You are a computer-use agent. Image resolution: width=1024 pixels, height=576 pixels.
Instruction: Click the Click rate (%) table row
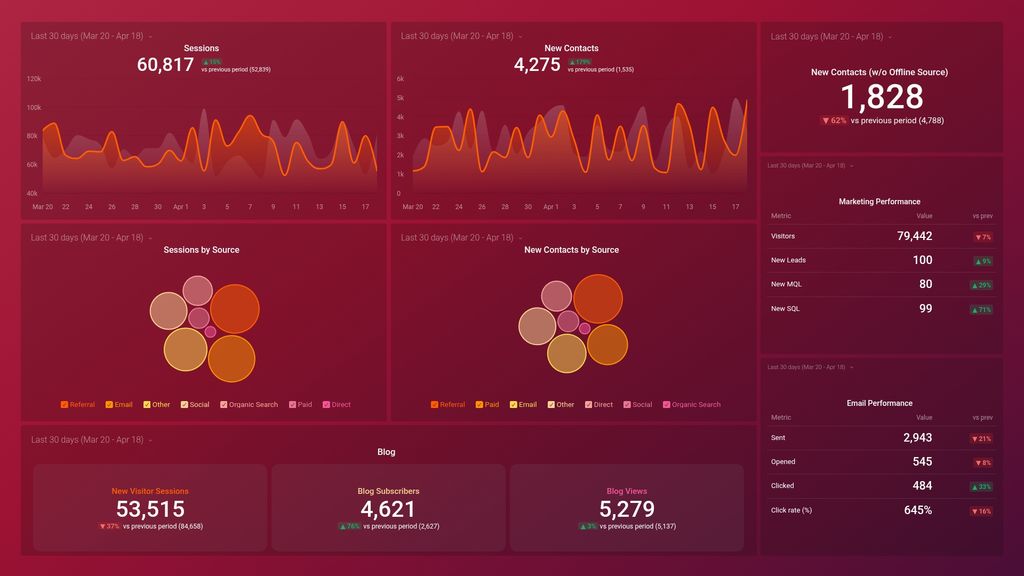tap(881, 510)
